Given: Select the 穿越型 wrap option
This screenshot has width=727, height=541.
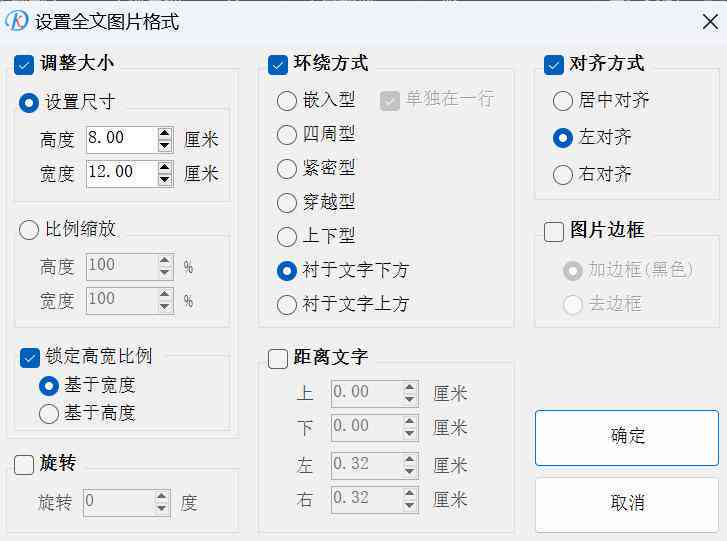Looking at the screenshot, I should click(287, 203).
